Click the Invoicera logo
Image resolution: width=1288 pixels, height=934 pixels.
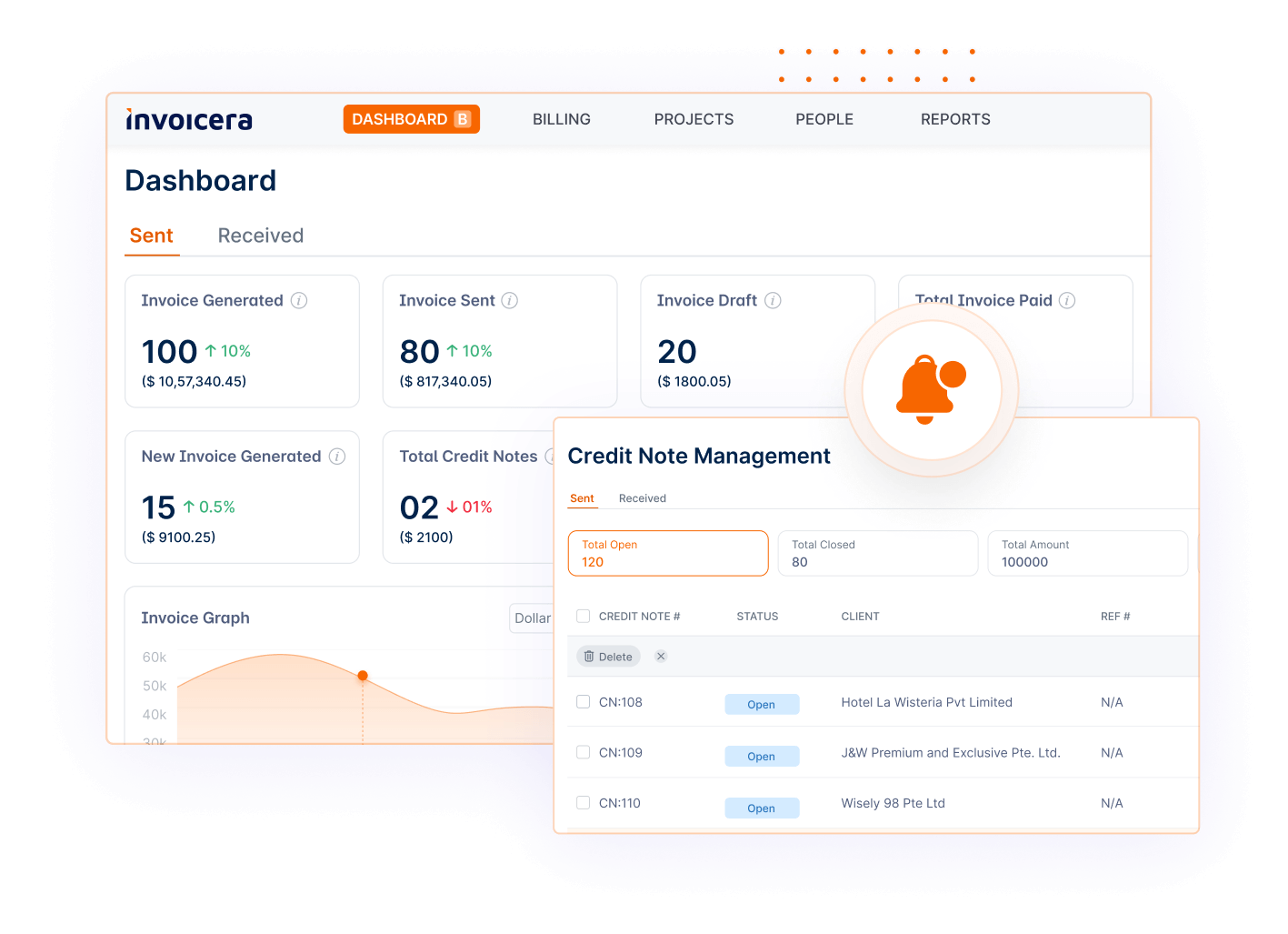pos(189,119)
